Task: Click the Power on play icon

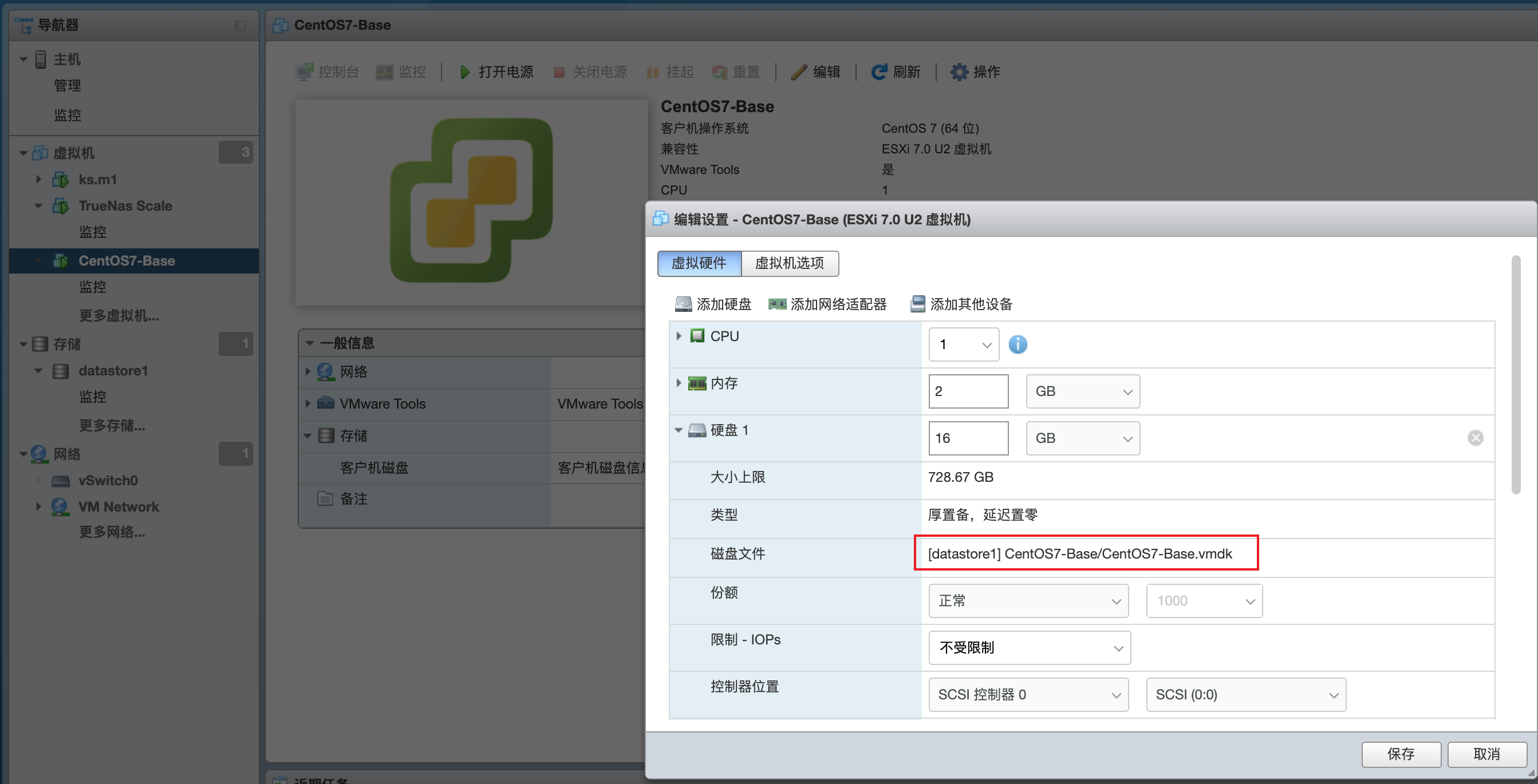Action: [x=464, y=72]
